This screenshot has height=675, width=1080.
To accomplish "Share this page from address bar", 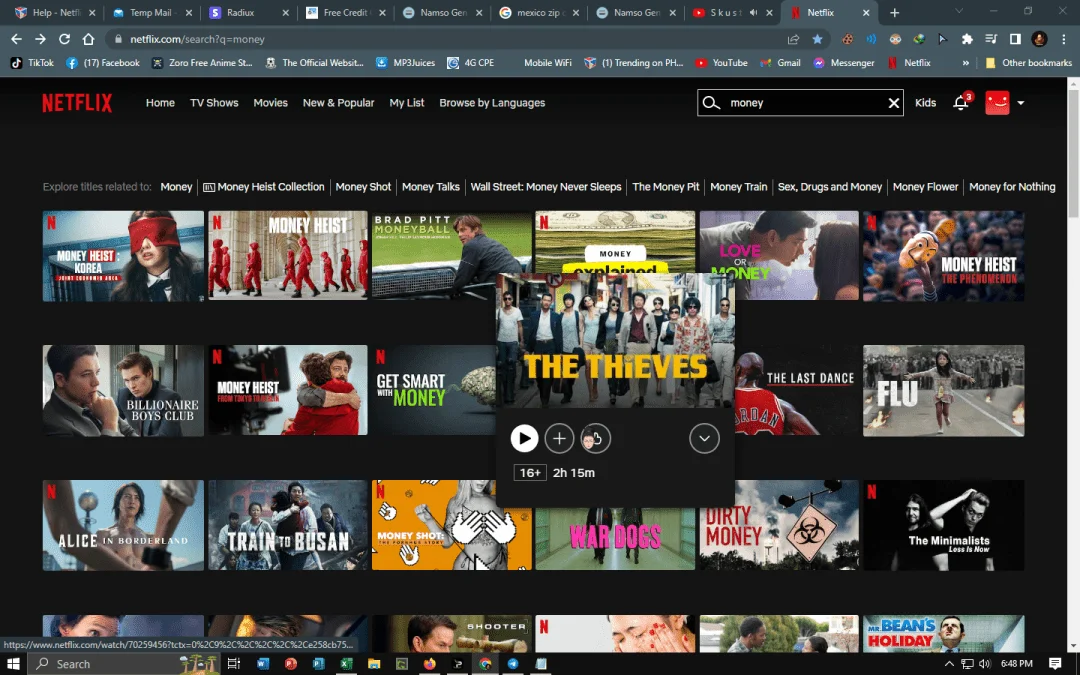I will 793,39.
